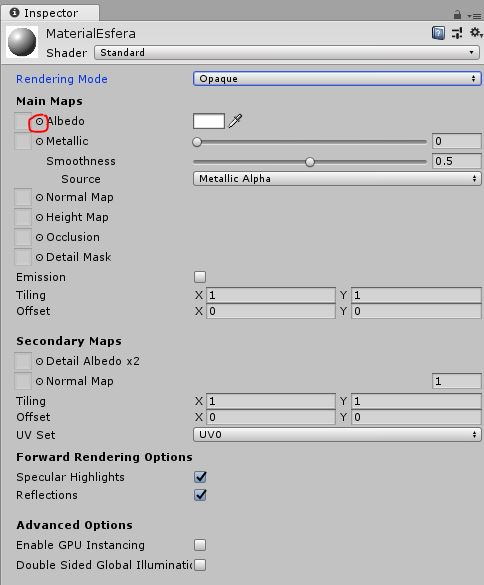Viewport: 484px width, 585px height.
Task: Open the Source dropdown showing Metallic Alpha
Action: coord(337,179)
